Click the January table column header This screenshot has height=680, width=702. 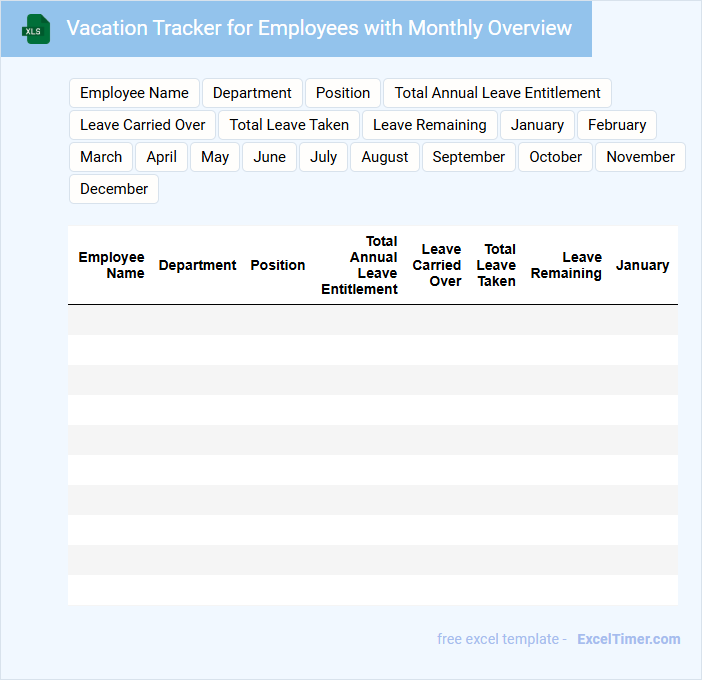642,265
